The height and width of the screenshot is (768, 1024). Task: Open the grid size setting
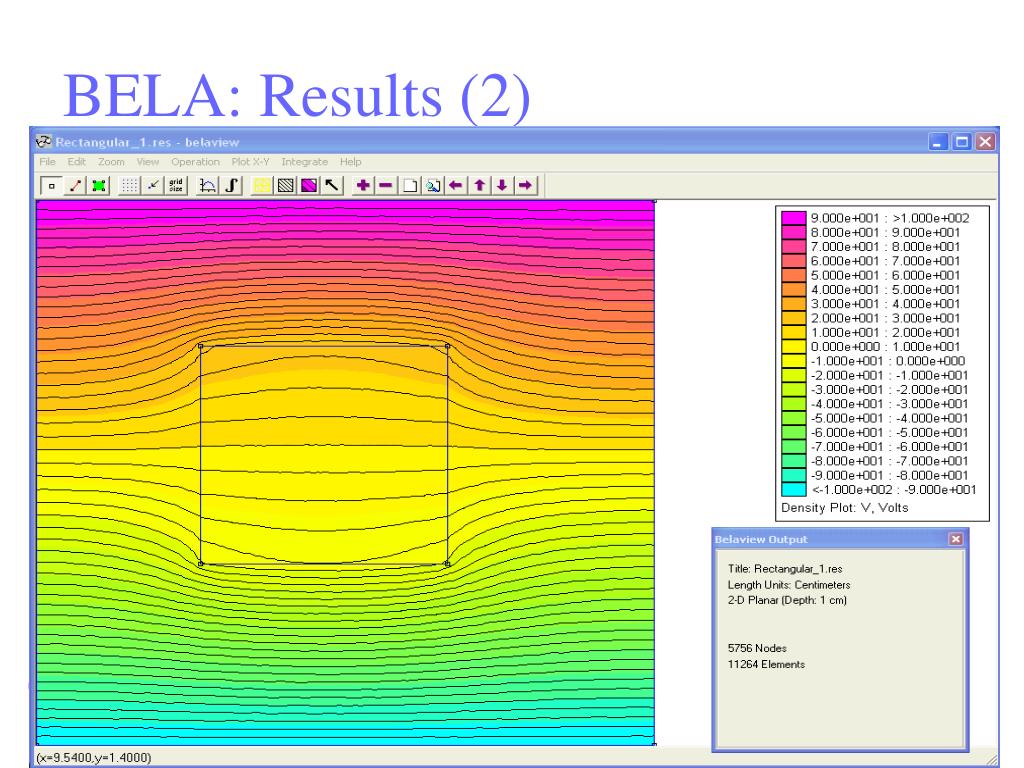coord(176,186)
